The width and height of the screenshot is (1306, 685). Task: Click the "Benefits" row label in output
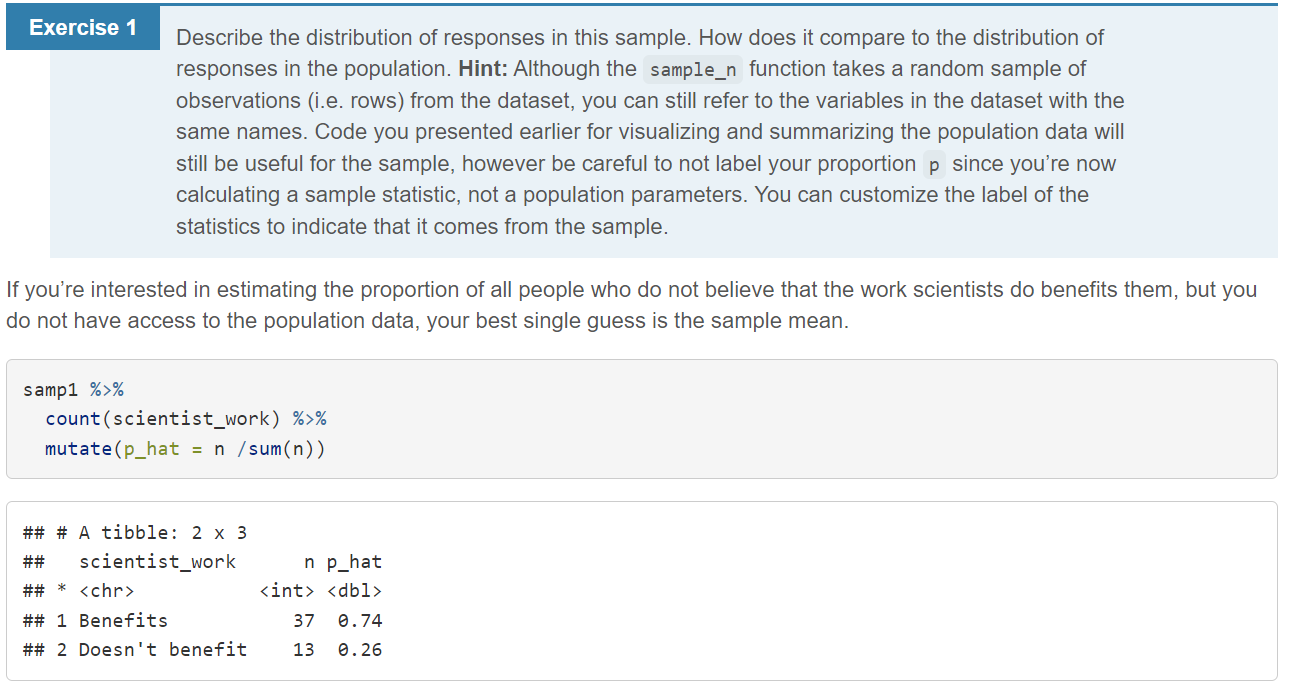point(123,621)
